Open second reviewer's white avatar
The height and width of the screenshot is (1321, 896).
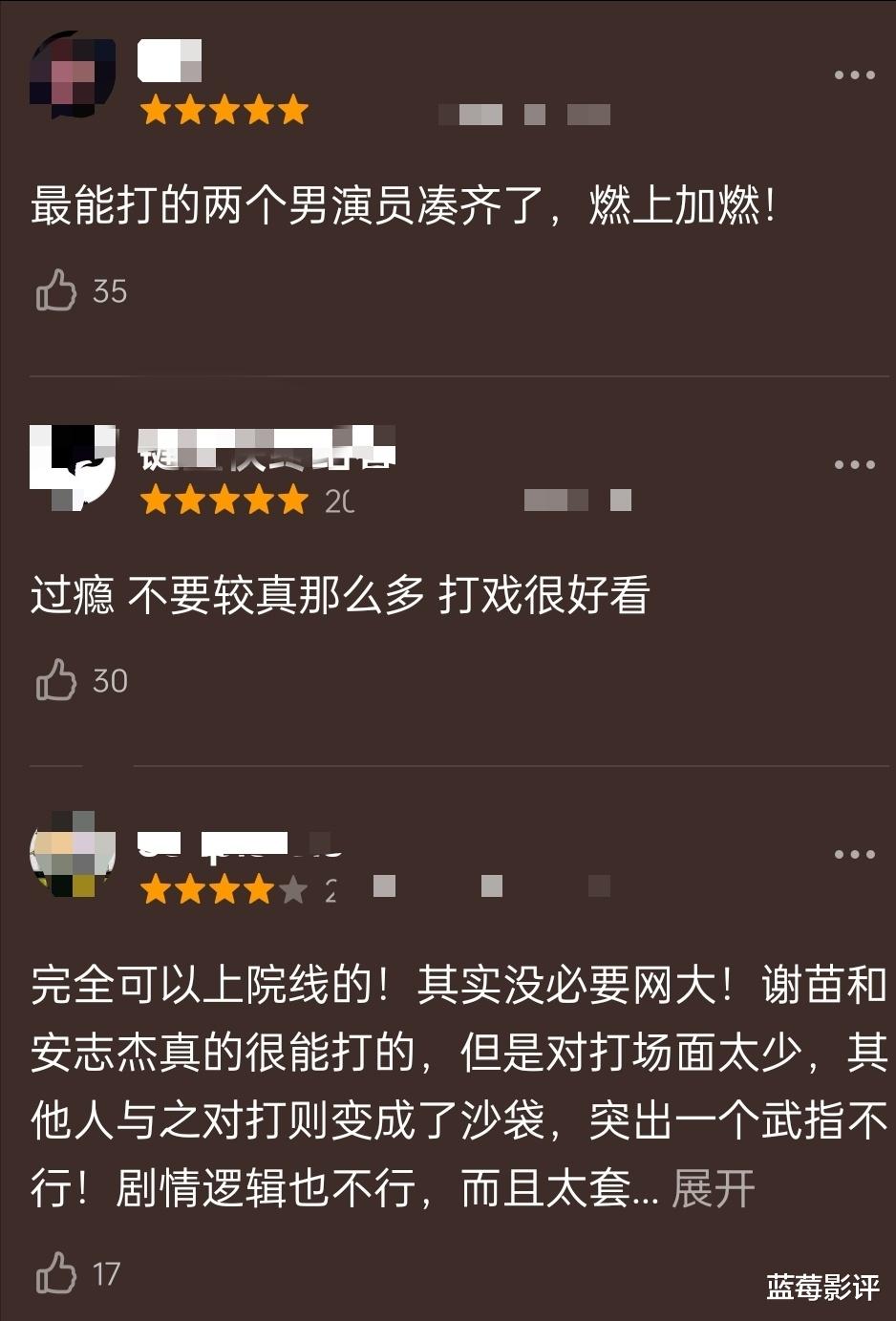point(73,466)
